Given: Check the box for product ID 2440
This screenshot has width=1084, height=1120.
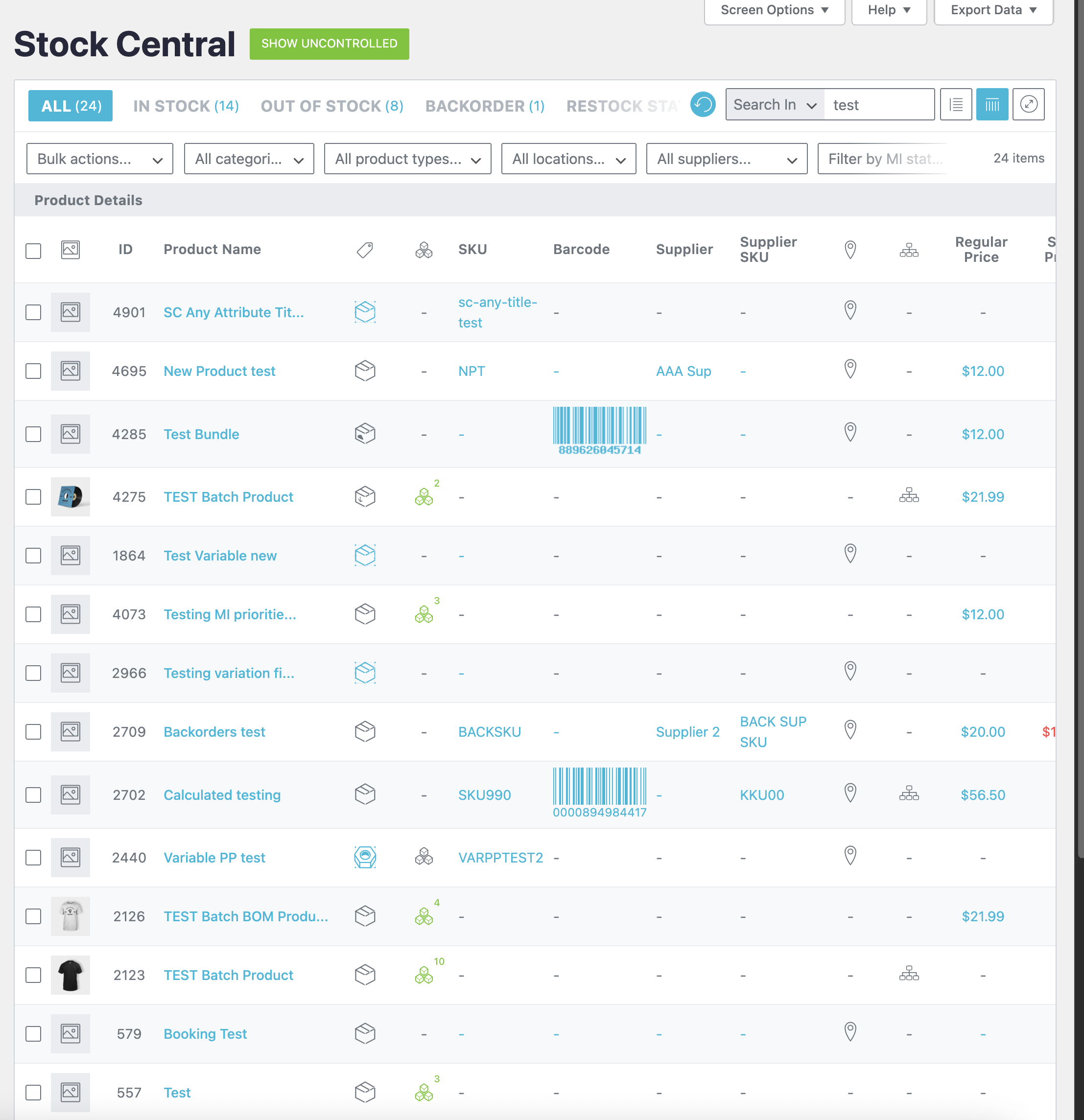Looking at the screenshot, I should point(33,858).
